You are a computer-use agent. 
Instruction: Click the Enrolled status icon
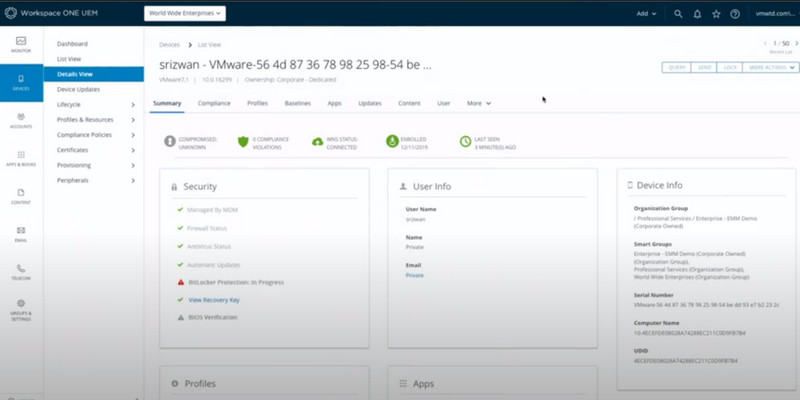392,141
